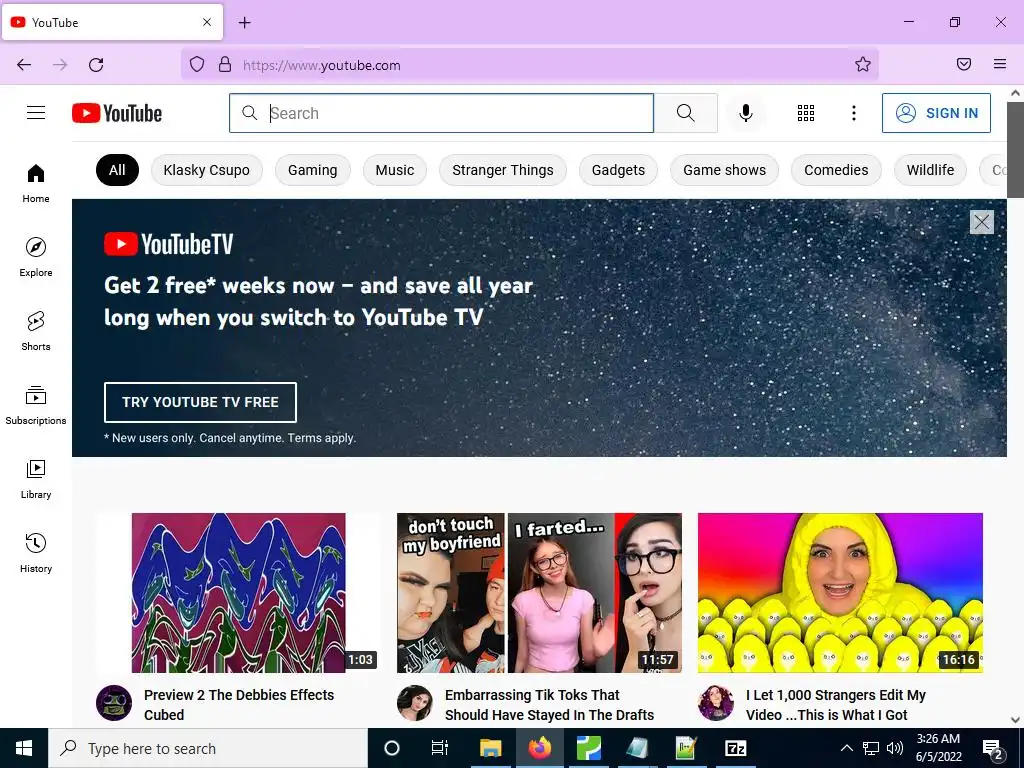Open the Tik Toks compilation thumbnail
Screen dimensions: 1024x768
539,593
